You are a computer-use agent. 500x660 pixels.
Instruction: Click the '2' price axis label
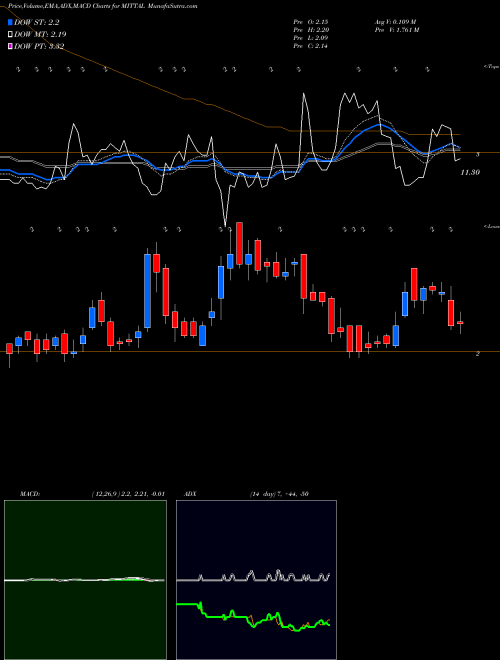click(x=478, y=354)
